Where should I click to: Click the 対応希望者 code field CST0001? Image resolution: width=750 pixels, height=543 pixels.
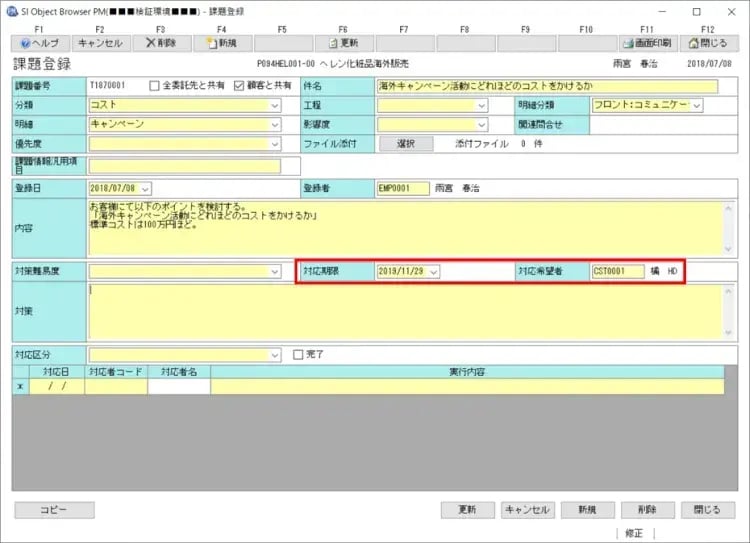click(617, 271)
